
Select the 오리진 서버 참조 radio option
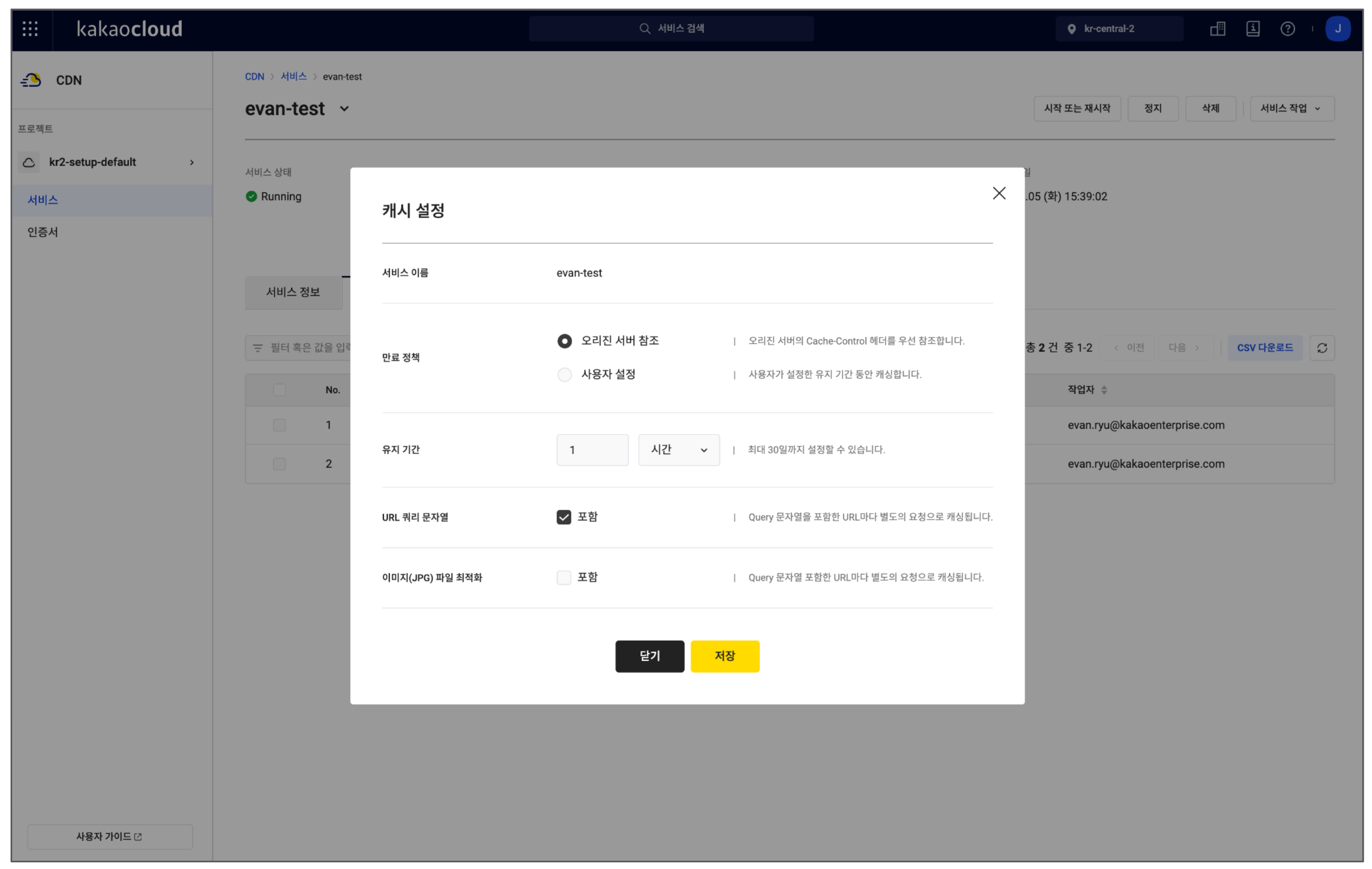[x=564, y=341]
